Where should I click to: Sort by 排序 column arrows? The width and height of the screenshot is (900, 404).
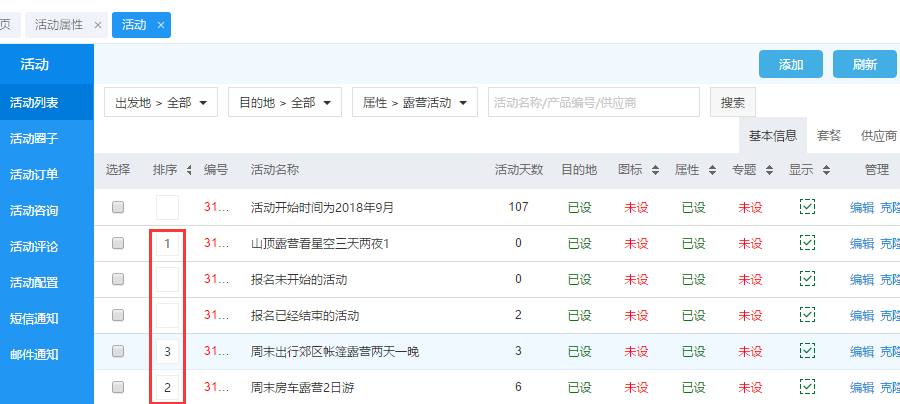coord(189,171)
